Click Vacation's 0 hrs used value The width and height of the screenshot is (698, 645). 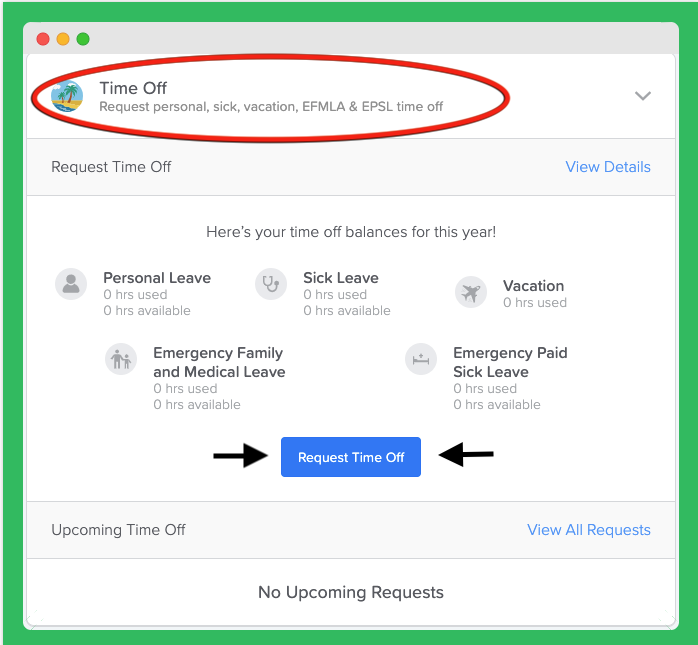[535, 303]
